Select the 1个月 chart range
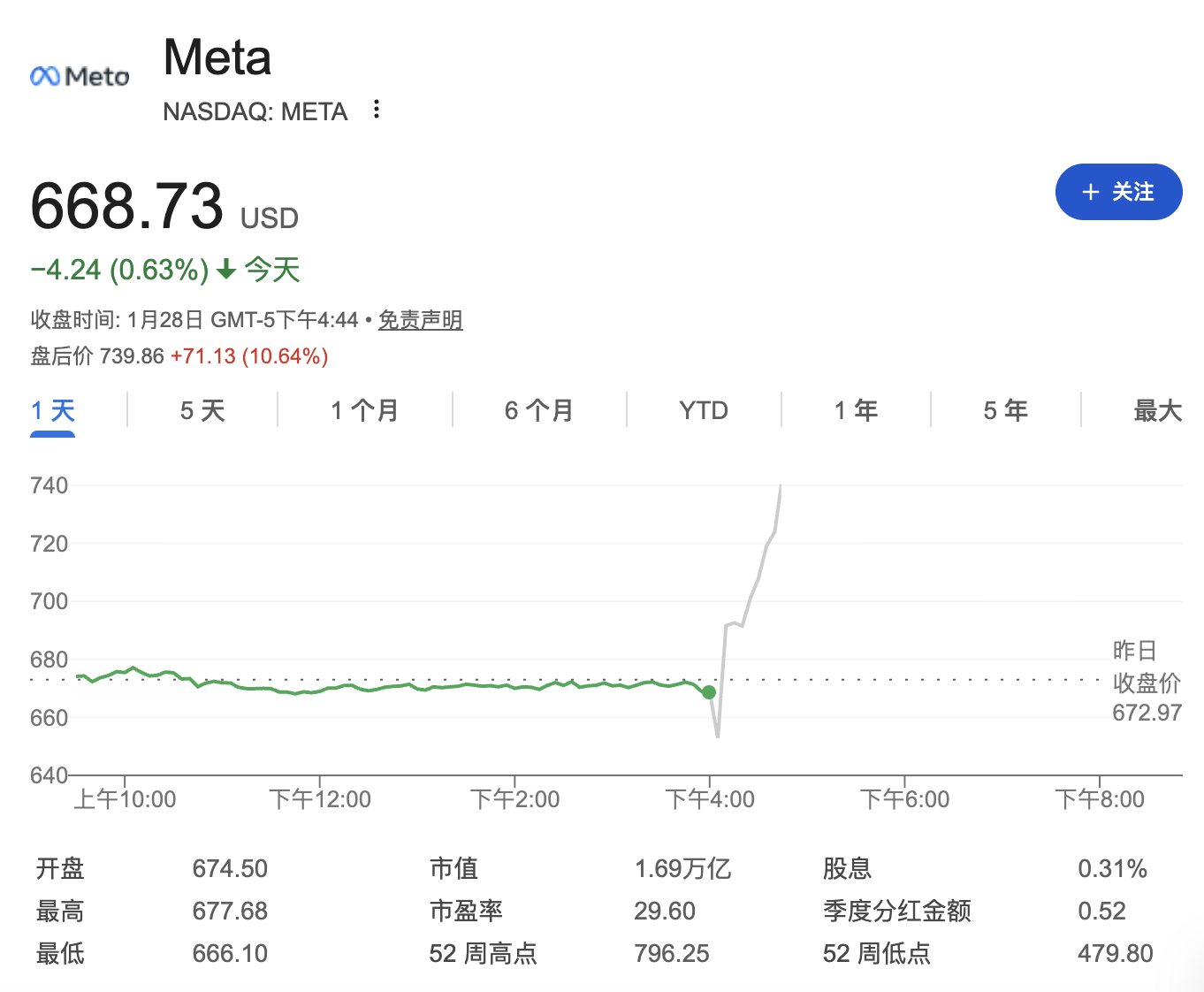The image size is (1204, 992). click(x=363, y=410)
